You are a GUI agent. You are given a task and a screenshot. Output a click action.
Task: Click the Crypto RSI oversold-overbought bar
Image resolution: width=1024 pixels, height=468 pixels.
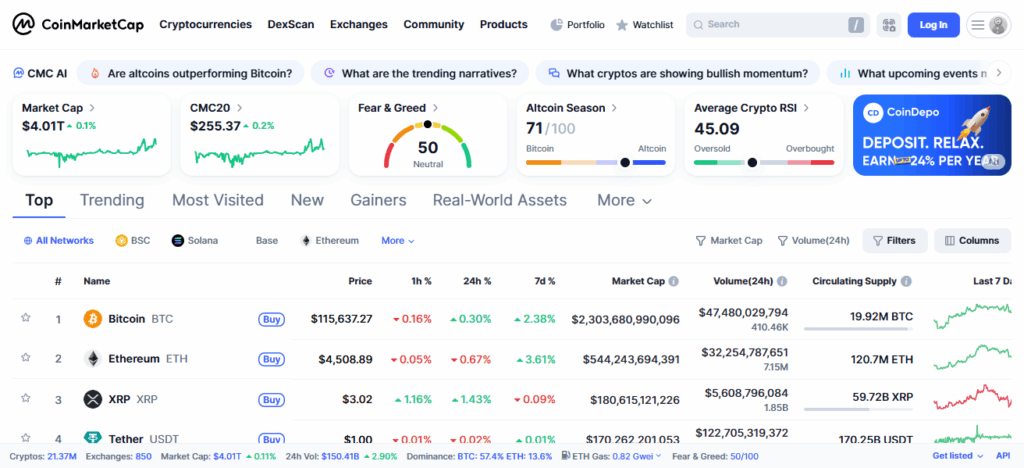coord(763,163)
